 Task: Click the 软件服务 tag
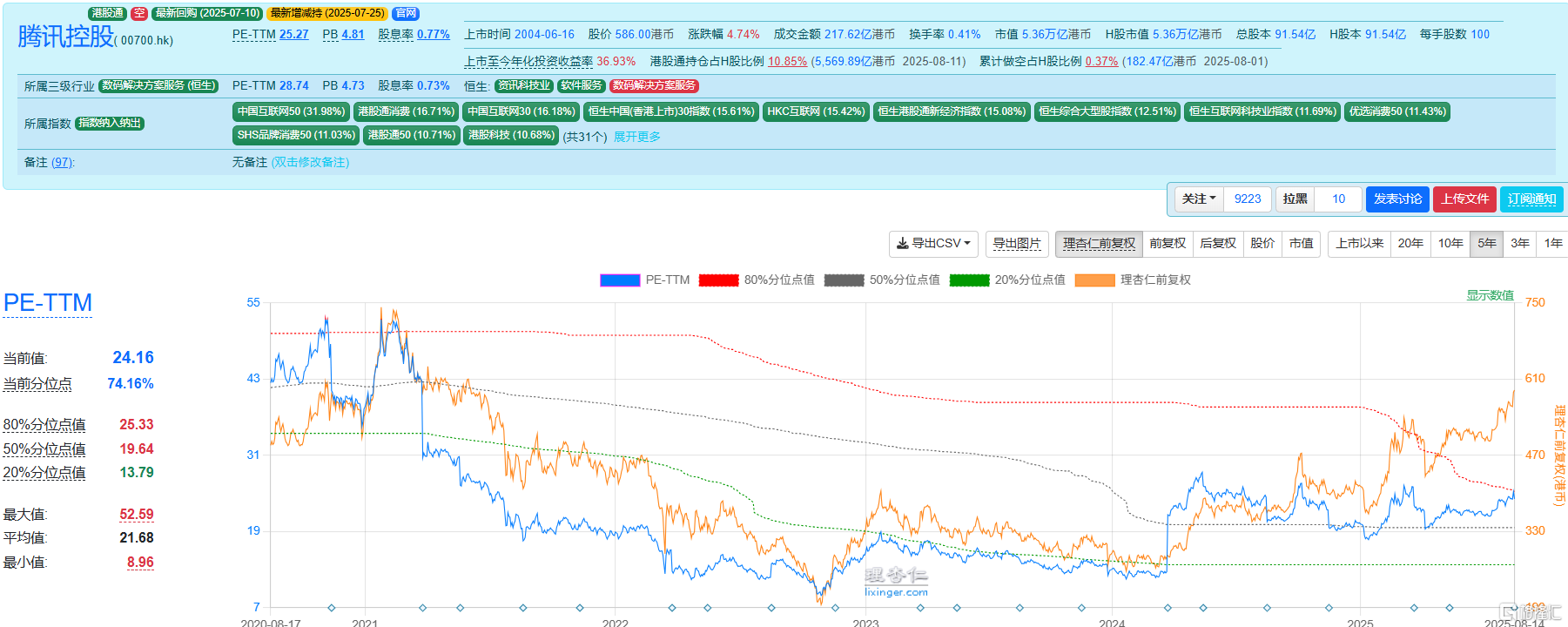click(582, 85)
